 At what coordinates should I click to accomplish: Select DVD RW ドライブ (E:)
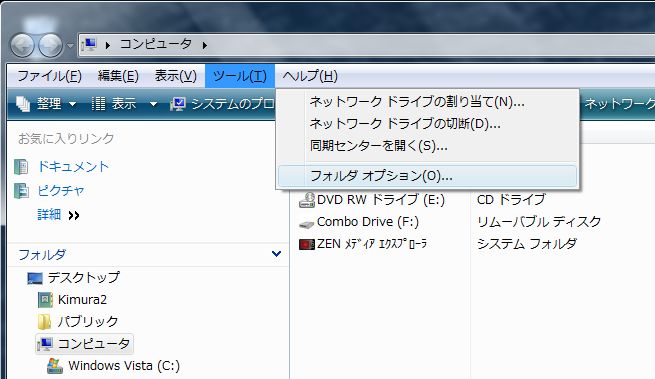pos(381,200)
